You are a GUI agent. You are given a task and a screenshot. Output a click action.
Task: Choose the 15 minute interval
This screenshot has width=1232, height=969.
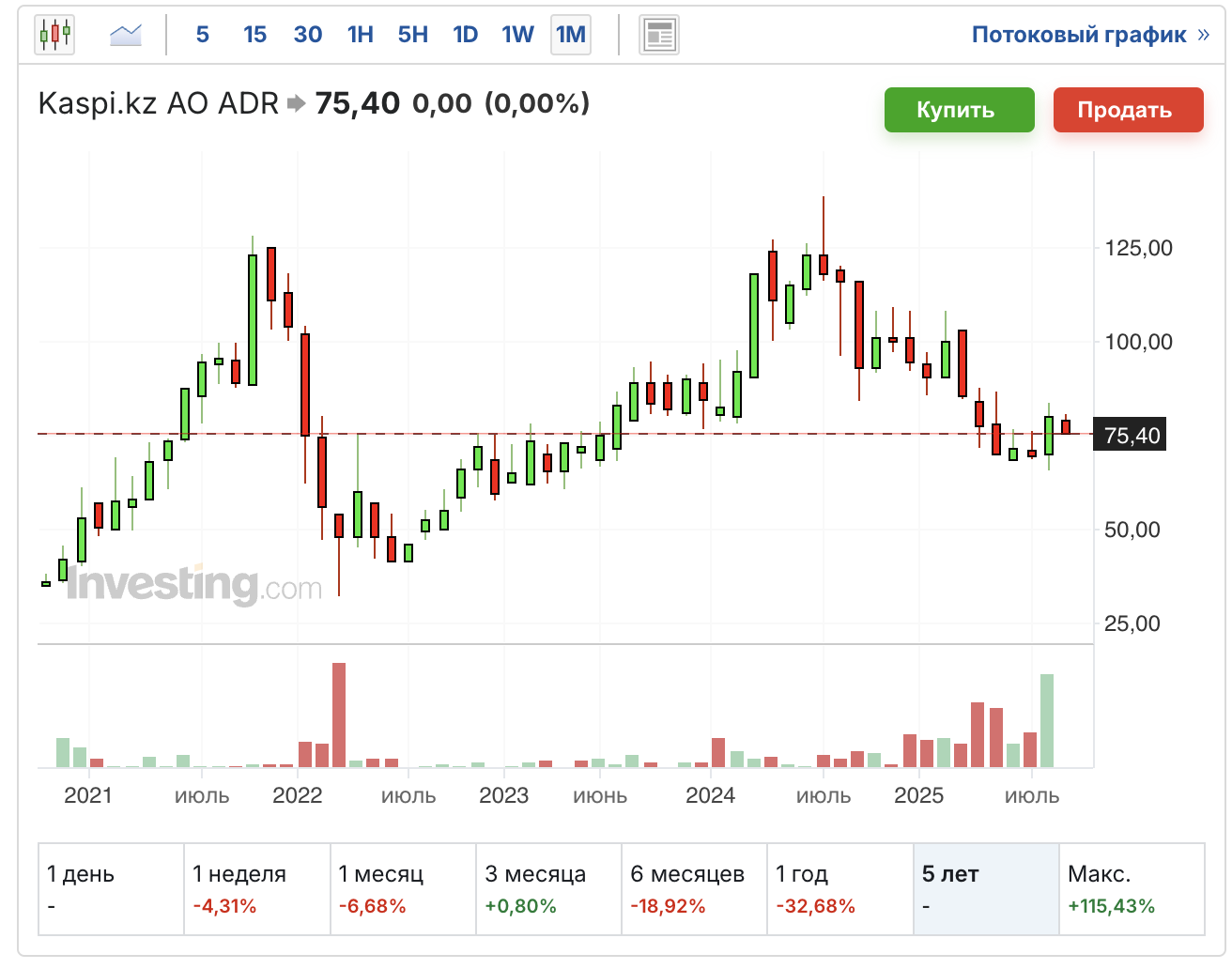[x=254, y=35]
